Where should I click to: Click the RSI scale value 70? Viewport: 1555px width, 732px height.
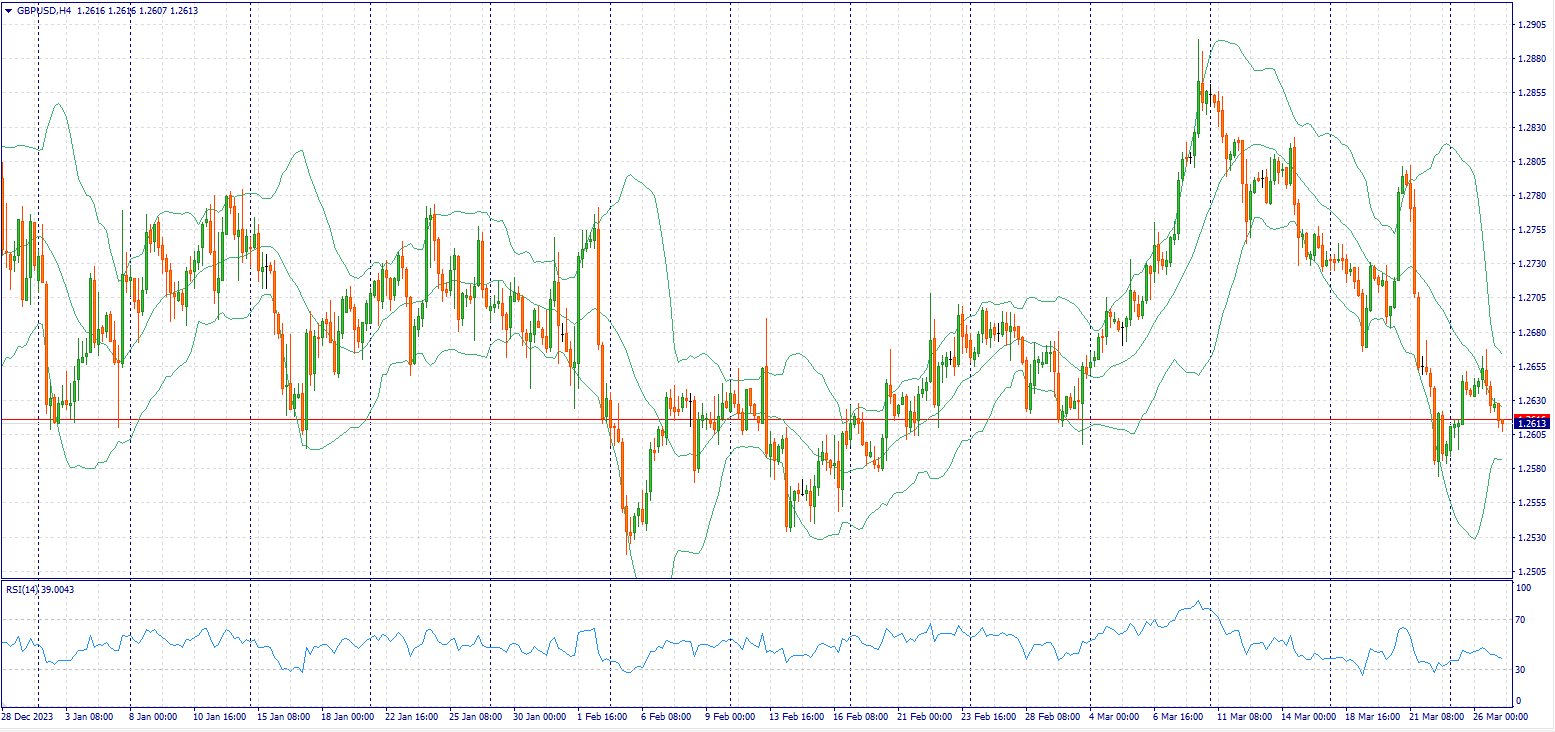(1521, 621)
